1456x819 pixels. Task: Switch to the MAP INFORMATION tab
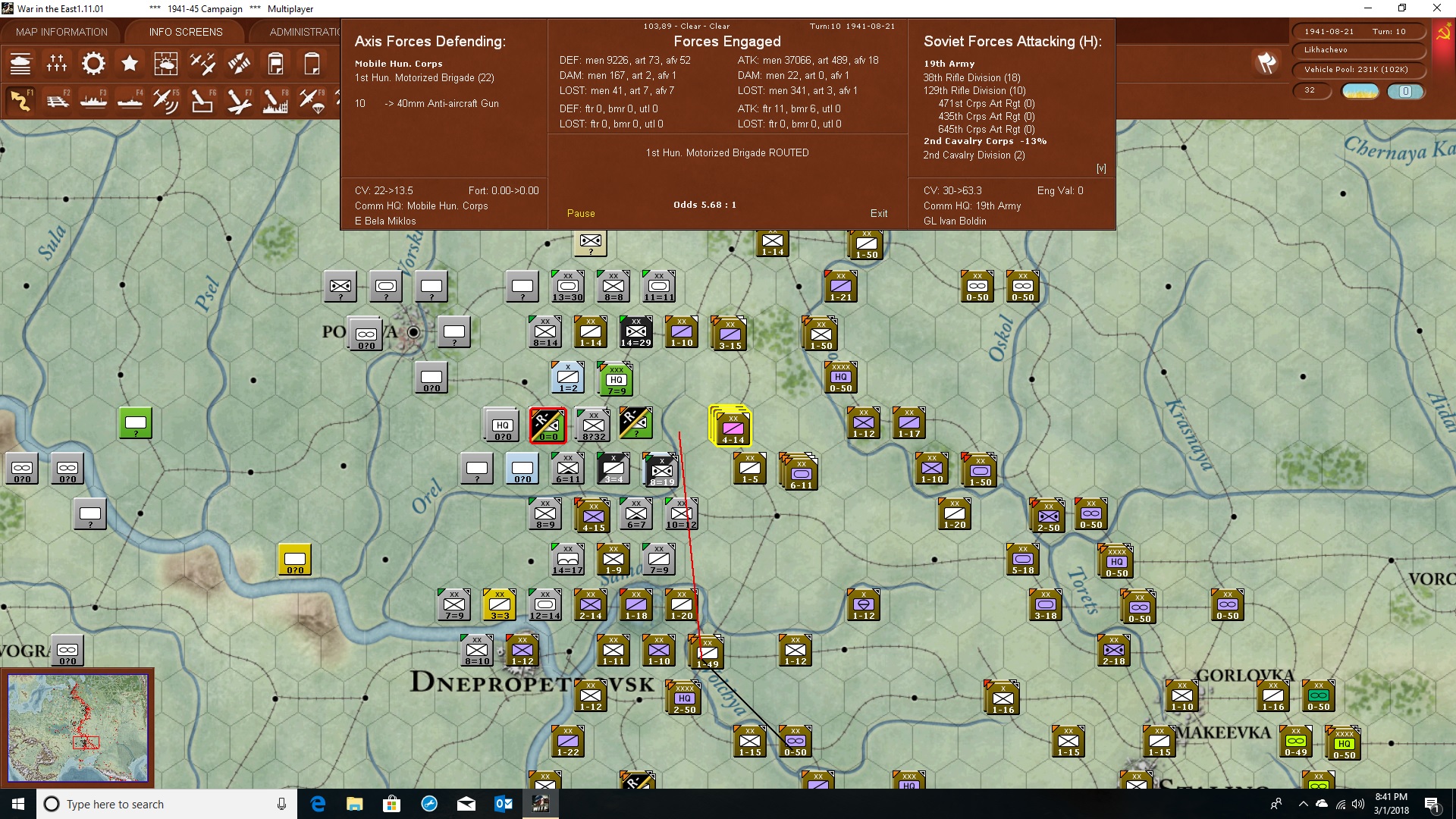tap(61, 32)
